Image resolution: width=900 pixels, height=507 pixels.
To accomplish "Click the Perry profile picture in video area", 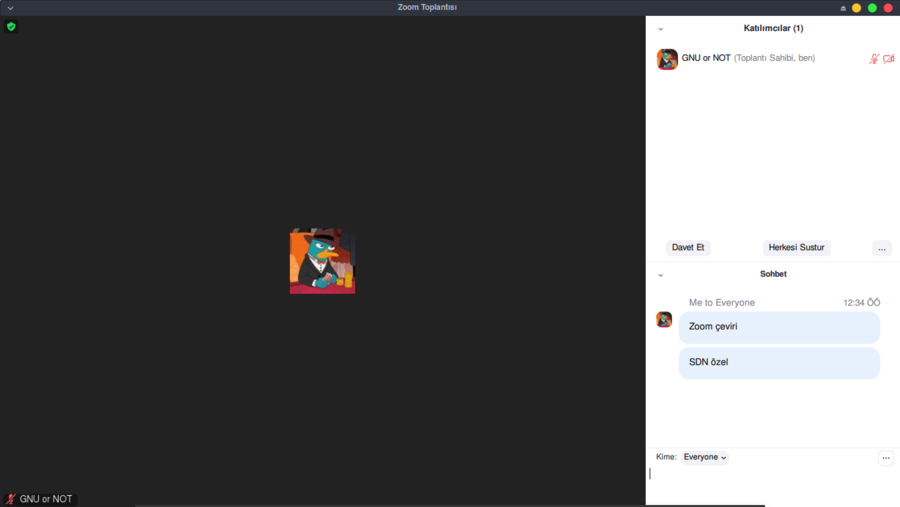I will point(322,261).
